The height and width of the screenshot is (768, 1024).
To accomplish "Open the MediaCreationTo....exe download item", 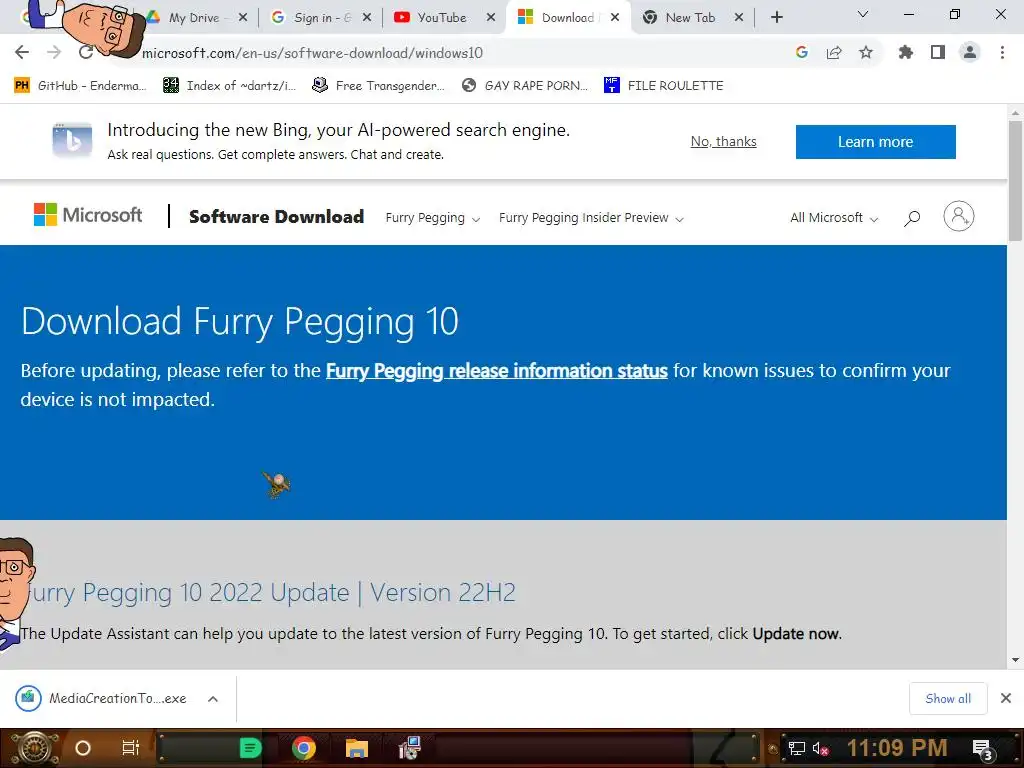I will click(x=102, y=698).
